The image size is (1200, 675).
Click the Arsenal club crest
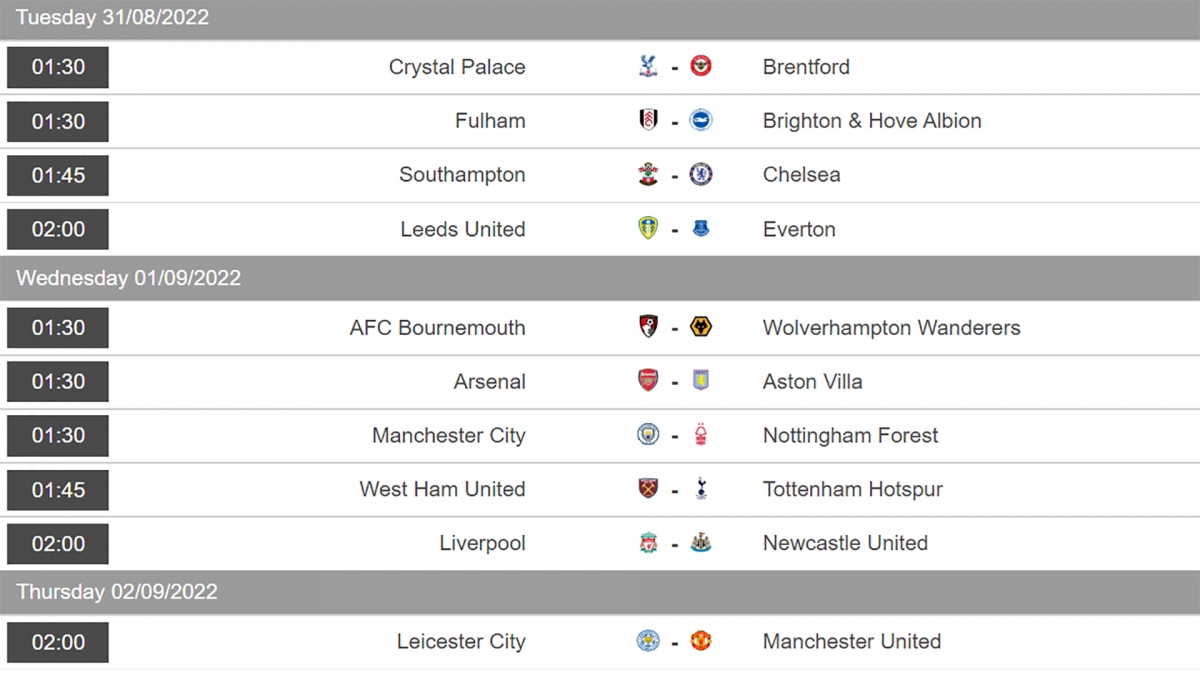tap(648, 381)
